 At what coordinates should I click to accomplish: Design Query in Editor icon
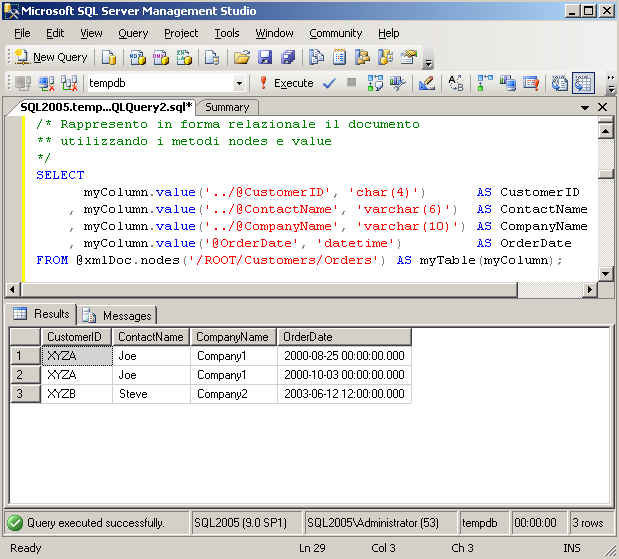pos(427,83)
